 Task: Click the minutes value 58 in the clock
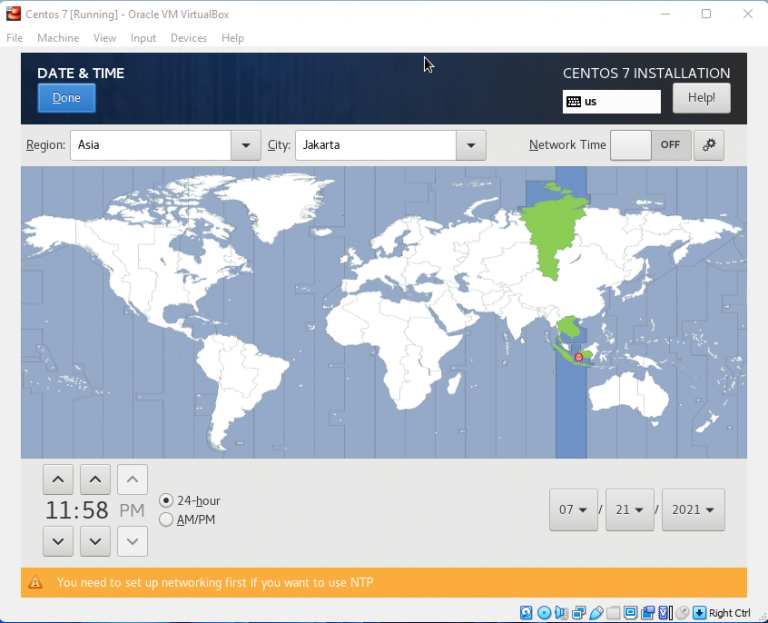(x=95, y=510)
